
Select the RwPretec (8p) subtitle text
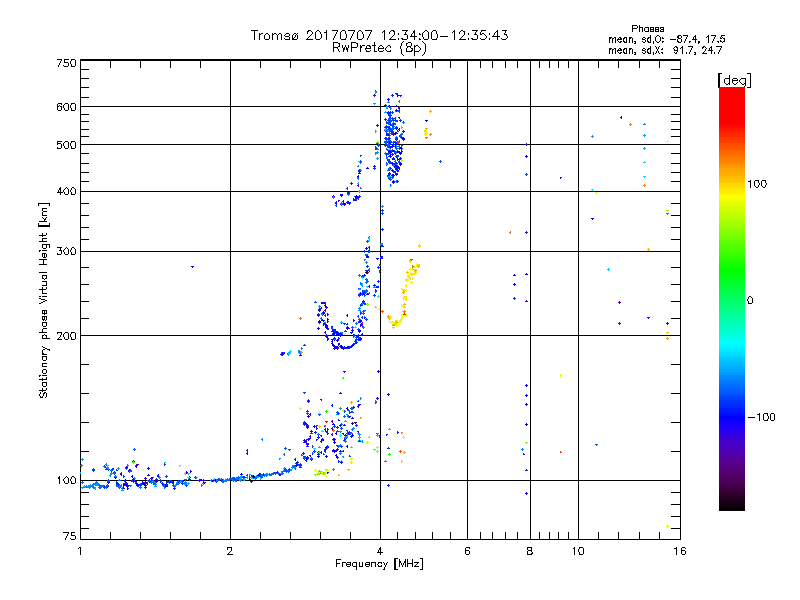click(379, 47)
